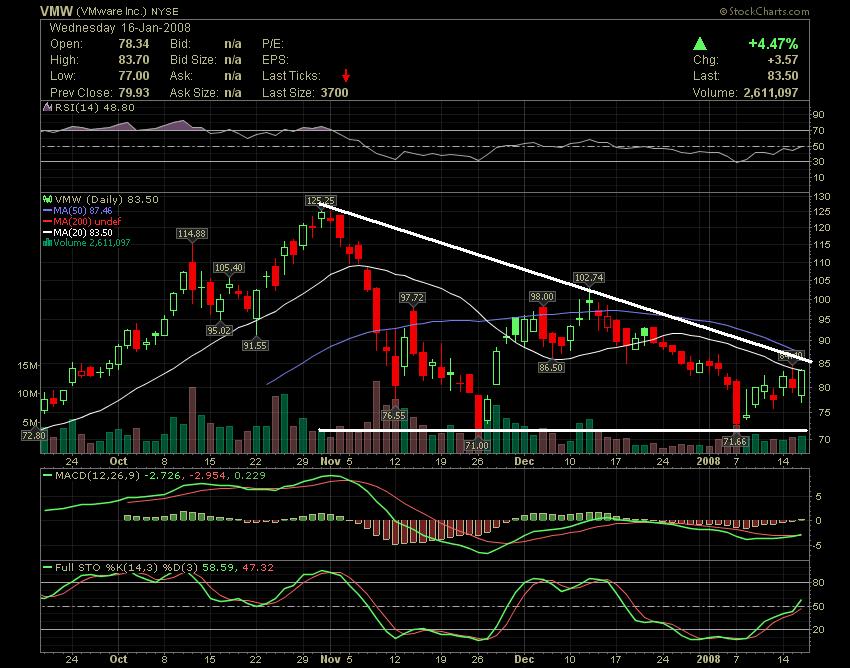Click the red down arrow beside Last Ticks

click(x=345, y=76)
